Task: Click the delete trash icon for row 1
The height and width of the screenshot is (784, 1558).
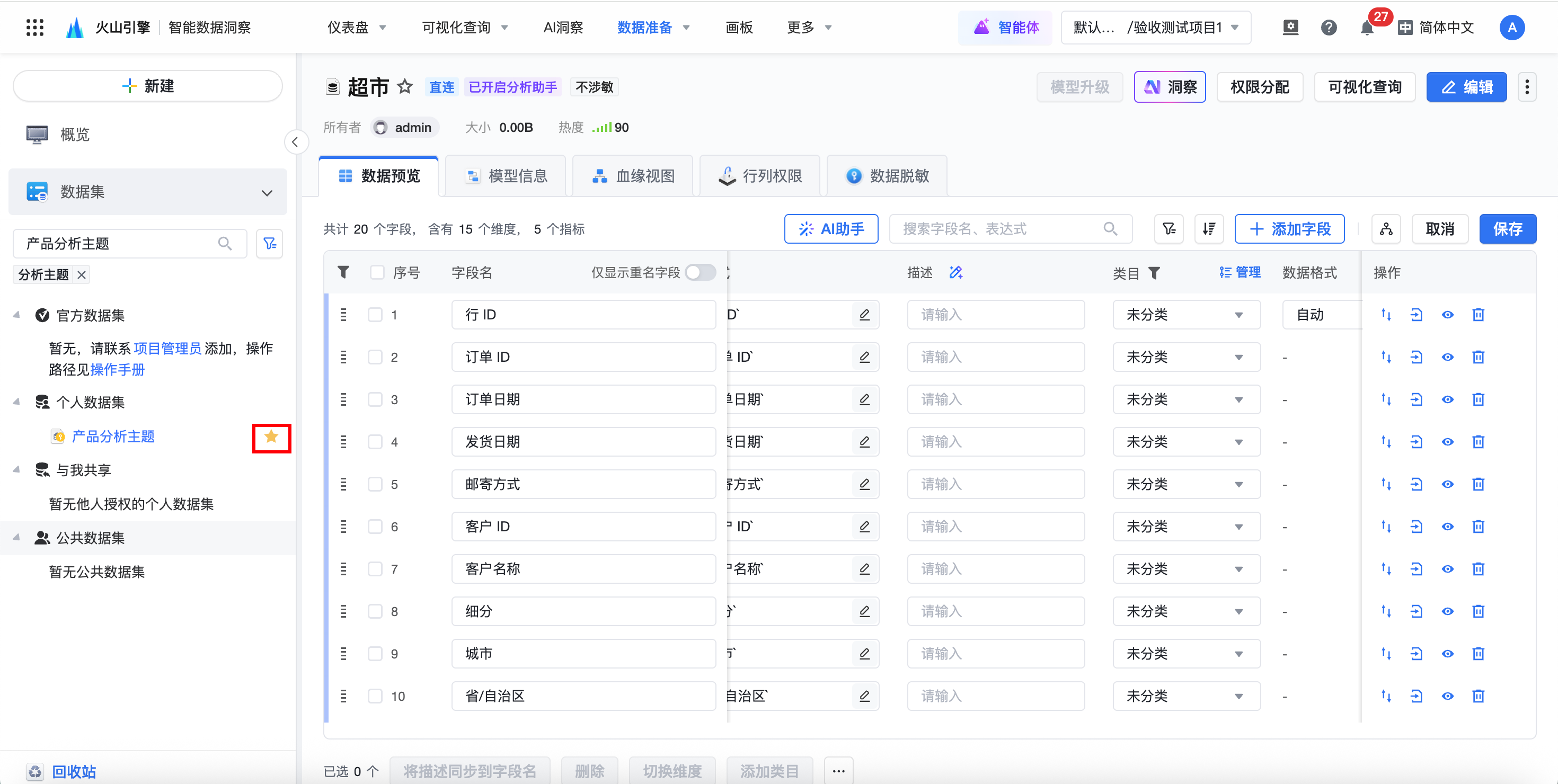Action: (1478, 314)
